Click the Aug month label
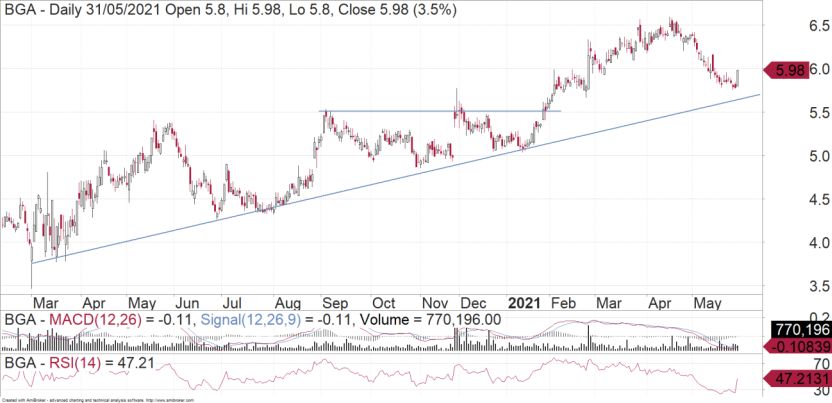Screen dimensions: 832x403 point(289,304)
